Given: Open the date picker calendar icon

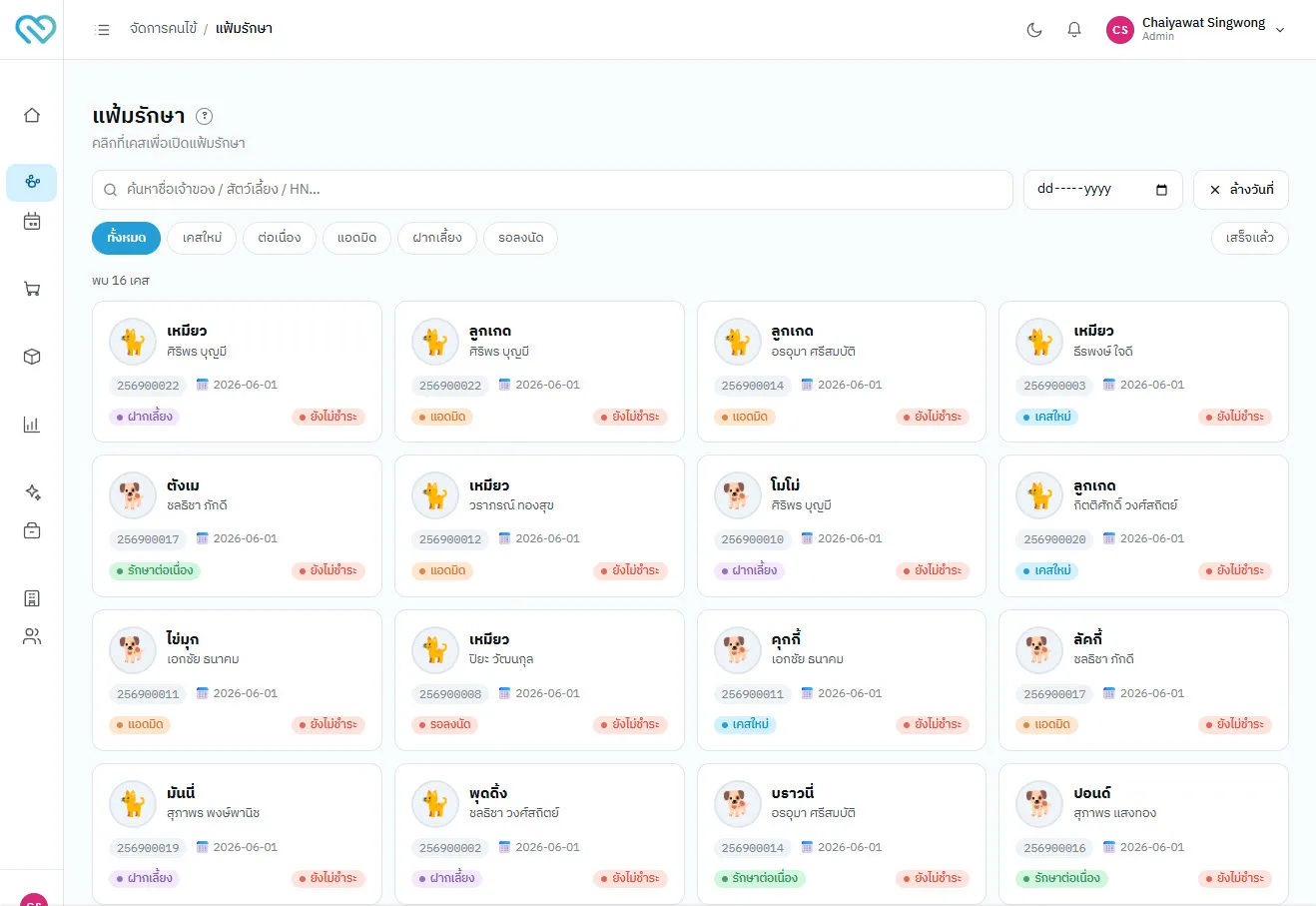Looking at the screenshot, I should 1161,190.
